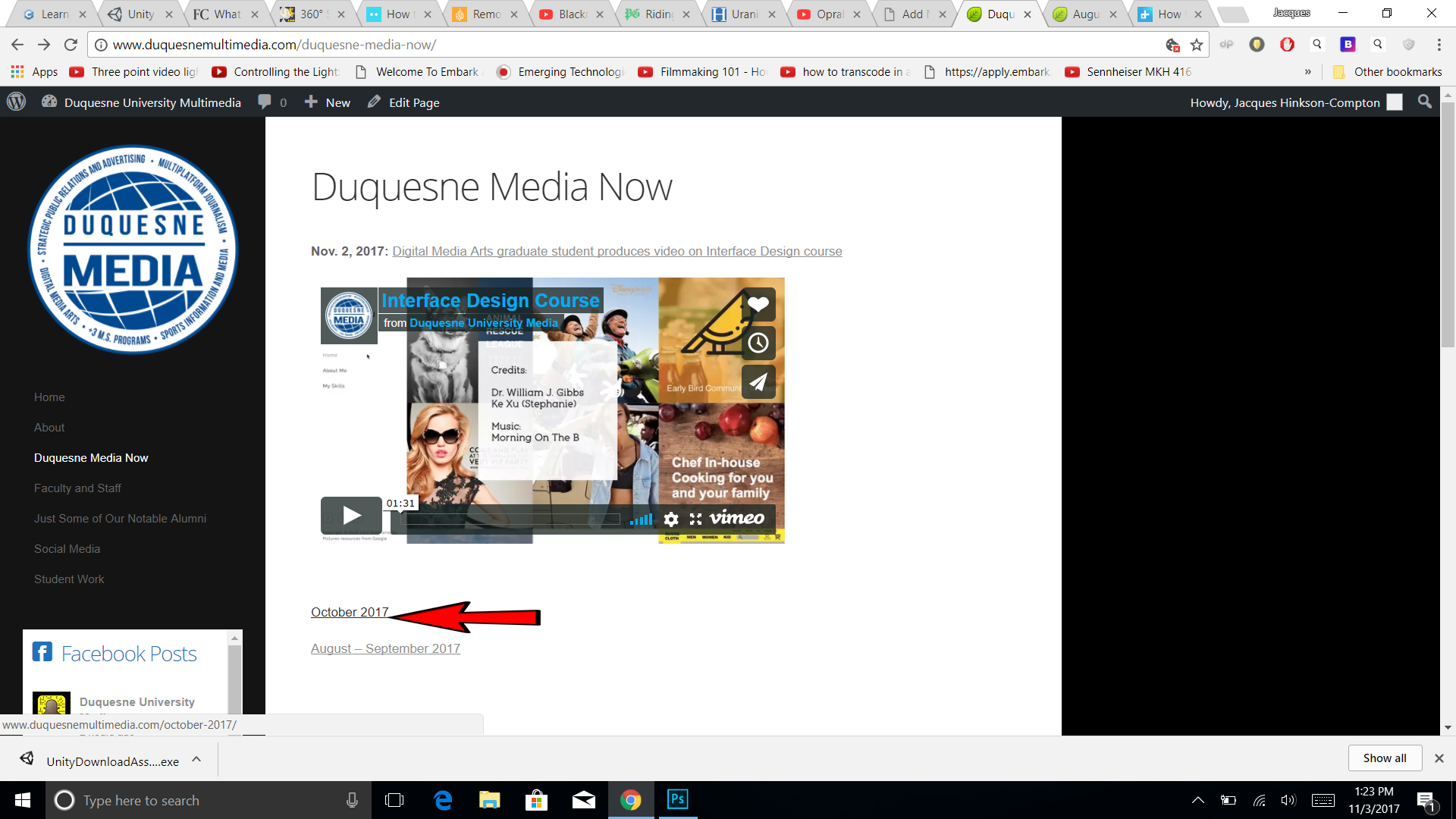
Task: Click Show all downloads button
Action: [x=1384, y=758]
